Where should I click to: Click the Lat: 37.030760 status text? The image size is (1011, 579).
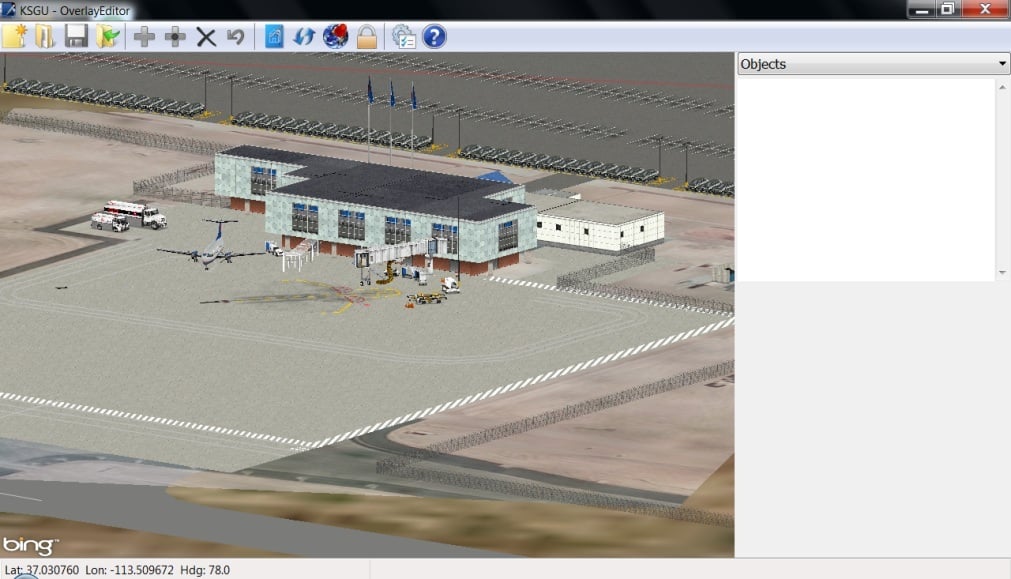click(42, 570)
